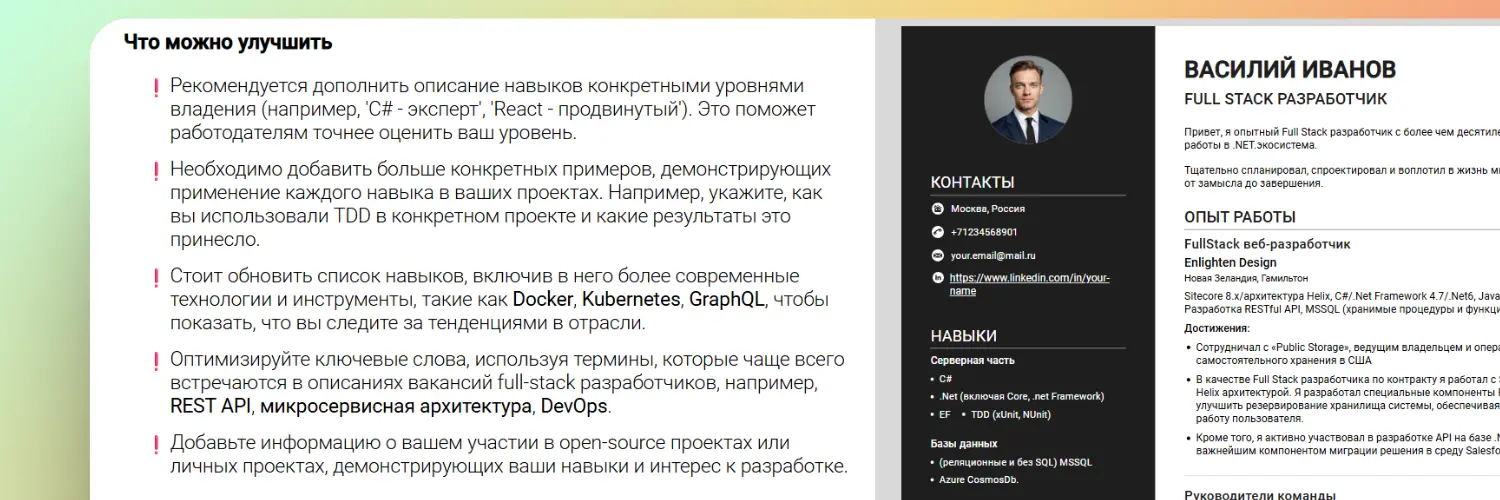Click the 'Серверная часть' skills subheading
Screen dimensions: 1500x500
[973, 360]
